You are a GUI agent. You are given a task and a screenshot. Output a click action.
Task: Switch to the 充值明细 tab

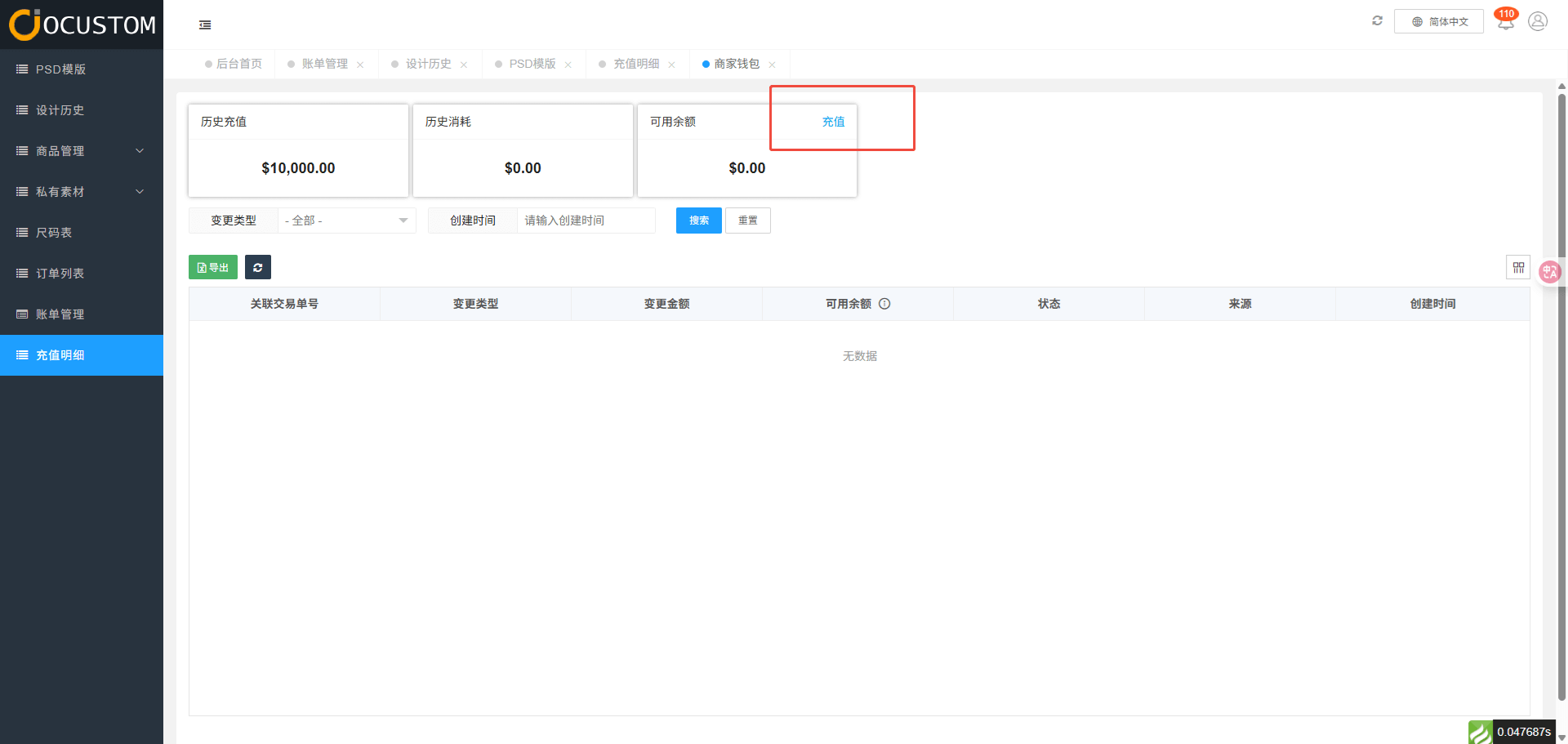[635, 64]
